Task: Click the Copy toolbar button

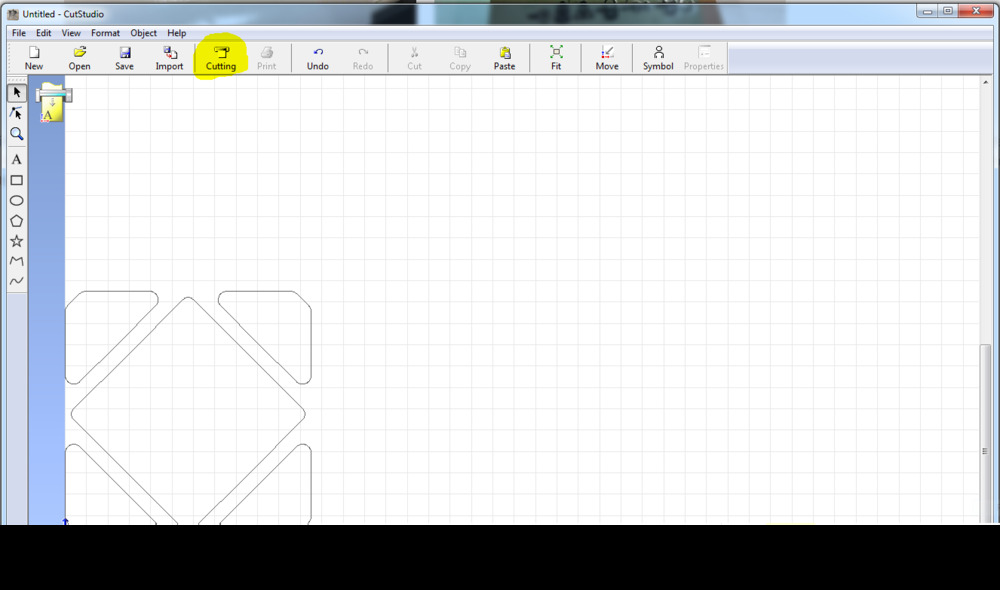Action: [460, 58]
